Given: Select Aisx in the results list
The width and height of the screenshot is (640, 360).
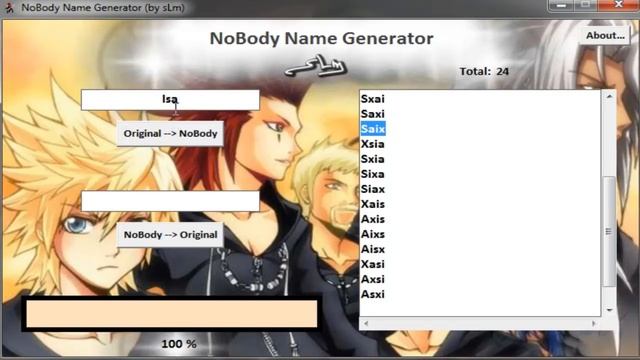Looking at the screenshot, I should [x=373, y=249].
